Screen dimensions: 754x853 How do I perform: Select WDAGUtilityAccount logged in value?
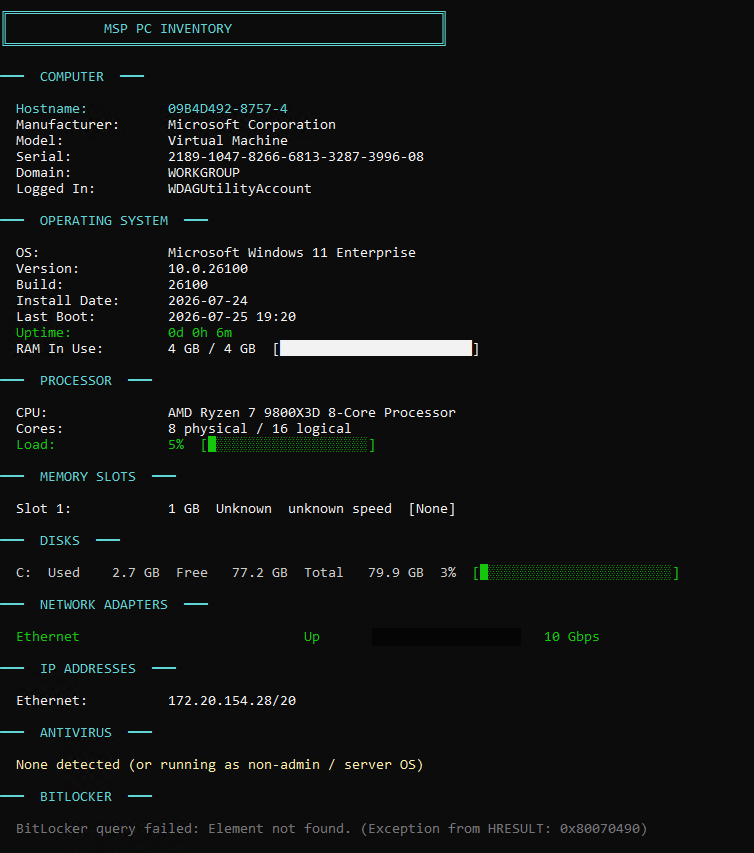pos(239,189)
